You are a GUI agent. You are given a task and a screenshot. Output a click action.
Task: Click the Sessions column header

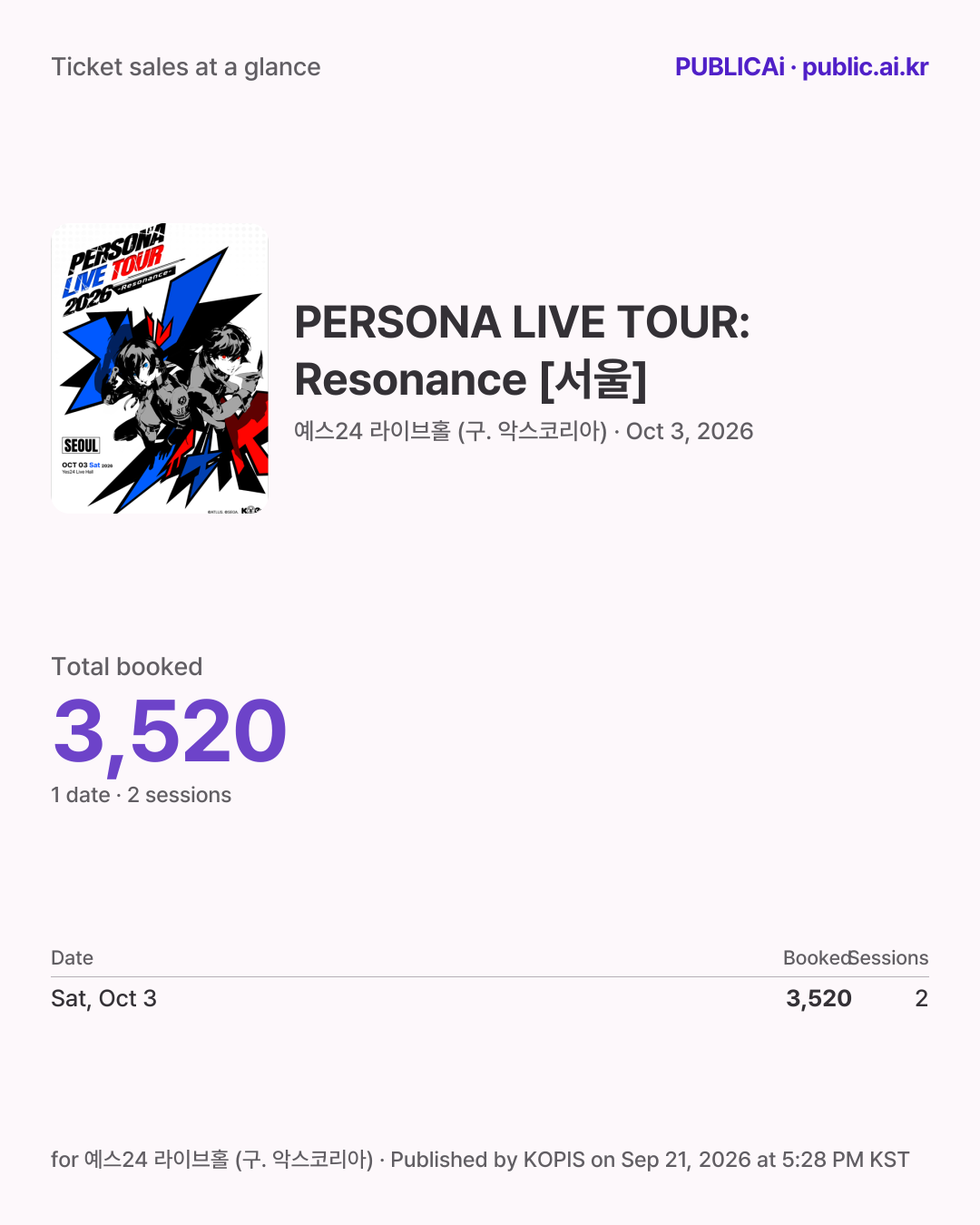(889, 958)
